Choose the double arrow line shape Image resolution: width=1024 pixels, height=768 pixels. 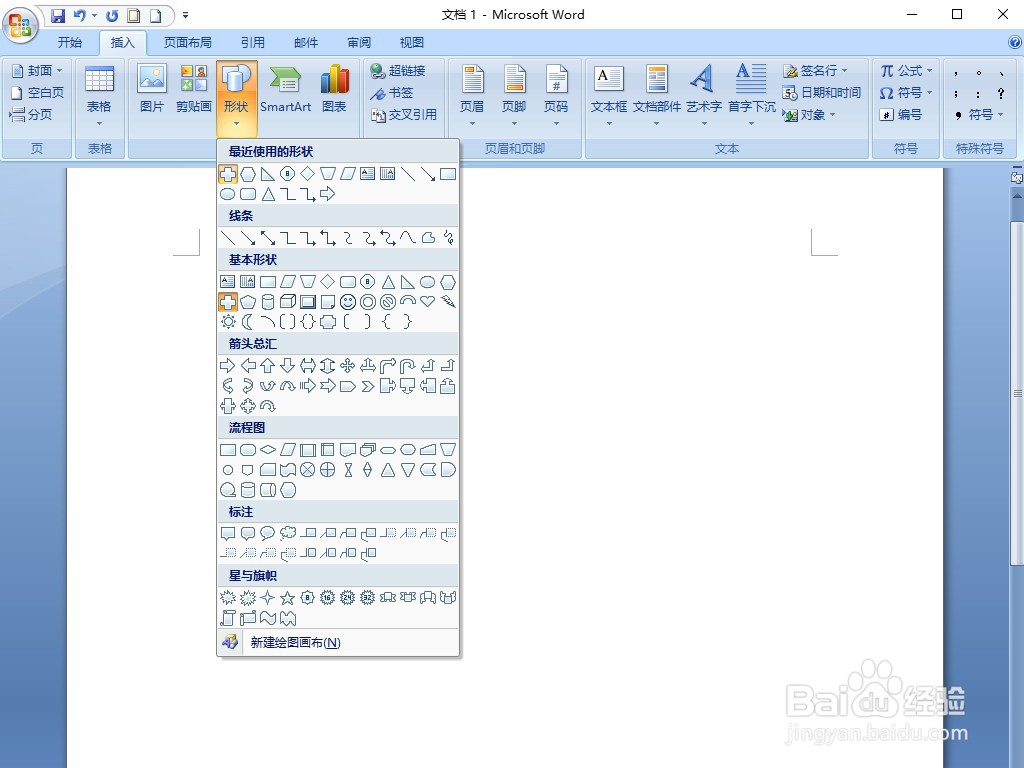[268, 238]
